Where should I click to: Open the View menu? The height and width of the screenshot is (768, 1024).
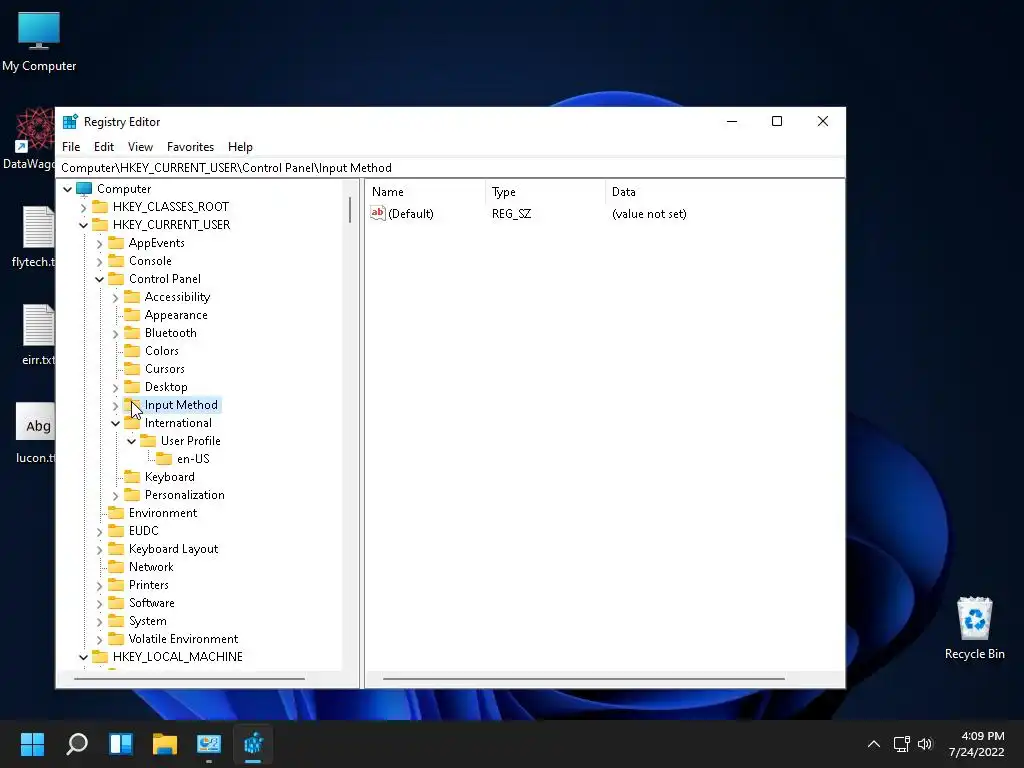140,147
